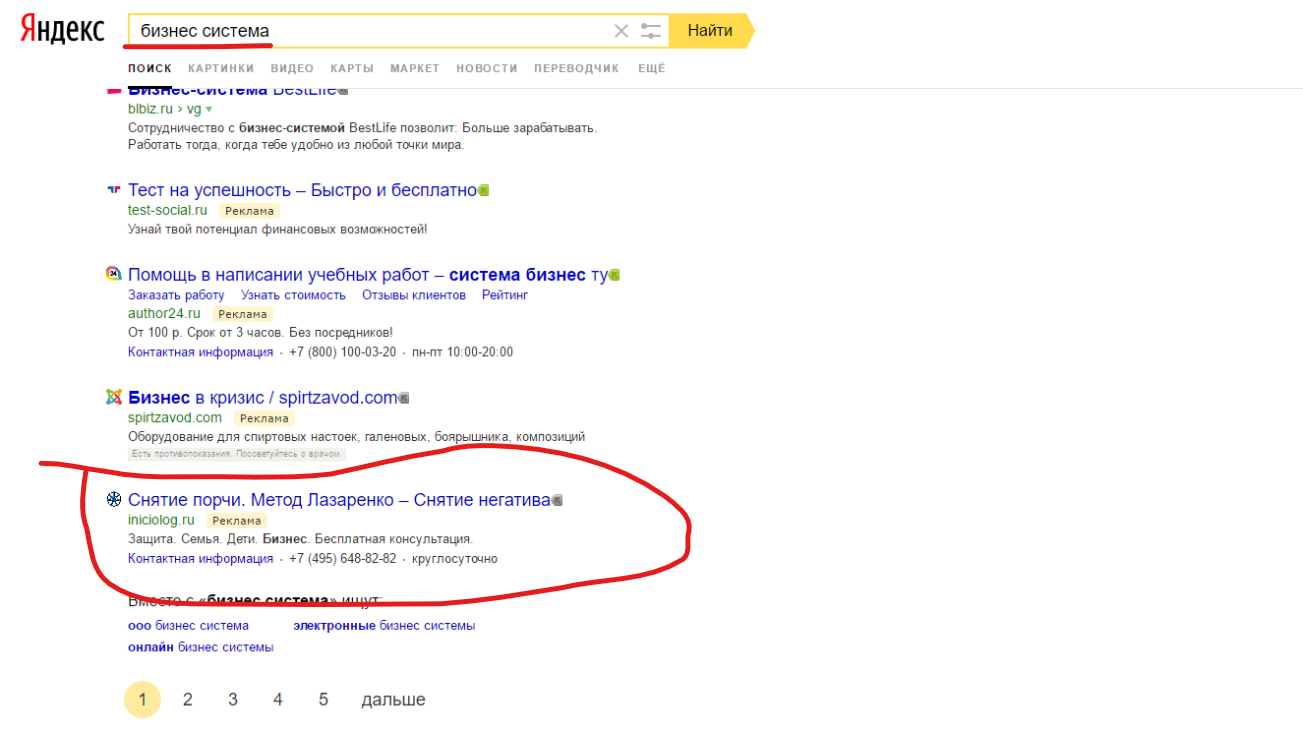Select current page 1 in pagination
Viewport: 1303px width, 733px height.
tap(142, 699)
